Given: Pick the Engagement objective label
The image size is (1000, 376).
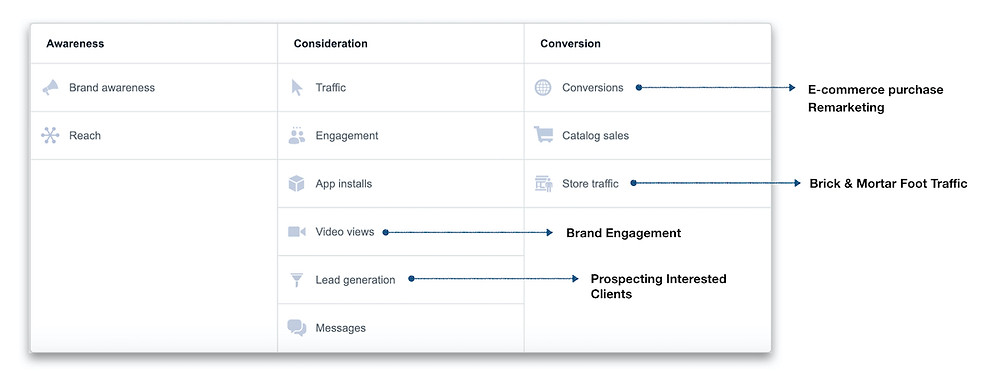Looking at the screenshot, I should point(346,136).
